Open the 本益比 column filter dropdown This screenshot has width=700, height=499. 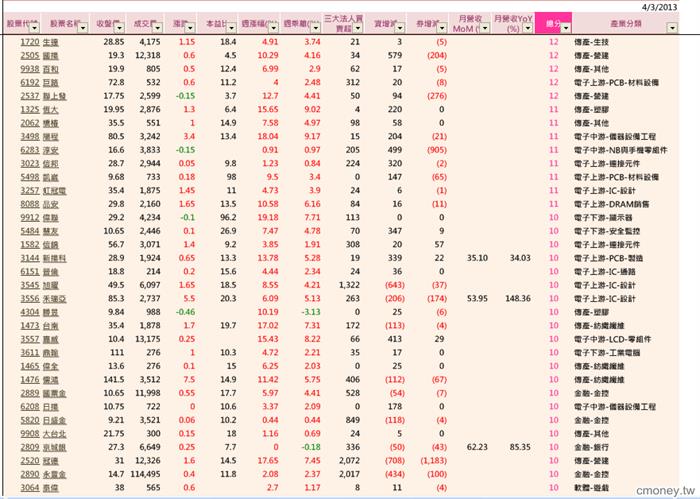(x=231, y=28)
